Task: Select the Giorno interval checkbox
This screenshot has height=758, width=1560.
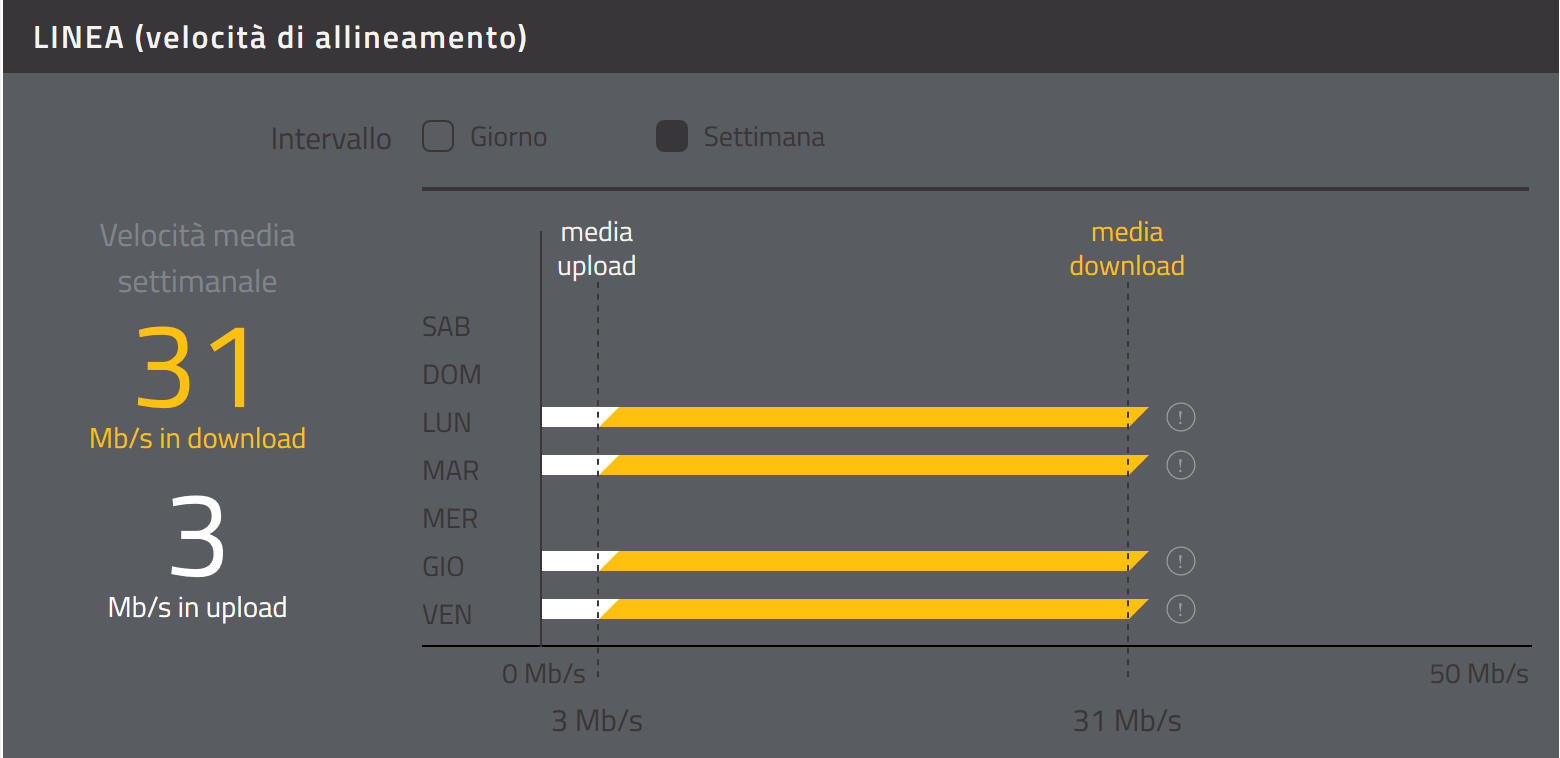Action: click(438, 136)
